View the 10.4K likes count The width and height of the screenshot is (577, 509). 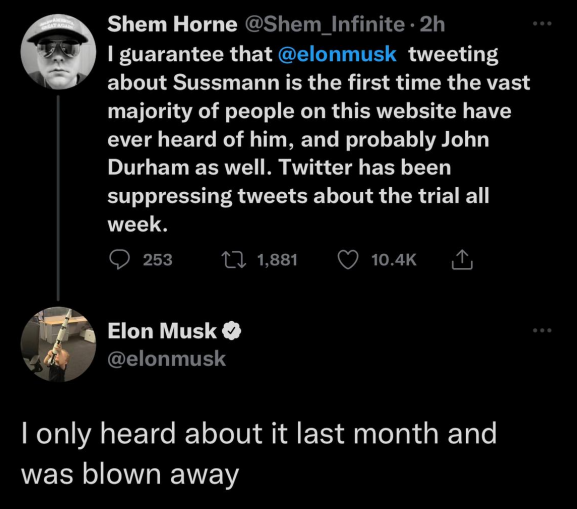point(394,260)
